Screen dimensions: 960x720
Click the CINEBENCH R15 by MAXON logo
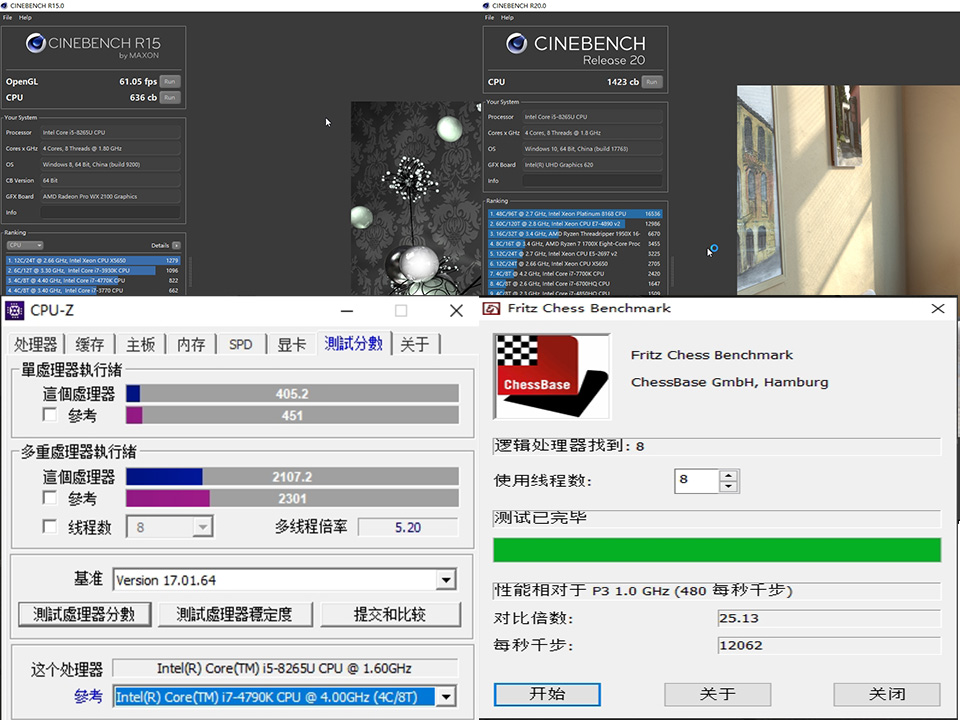(93, 44)
